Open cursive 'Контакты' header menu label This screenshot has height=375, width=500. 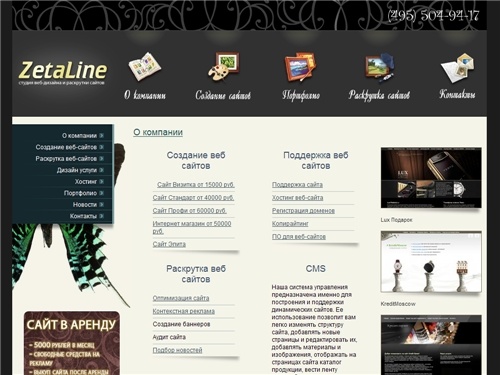457,94
